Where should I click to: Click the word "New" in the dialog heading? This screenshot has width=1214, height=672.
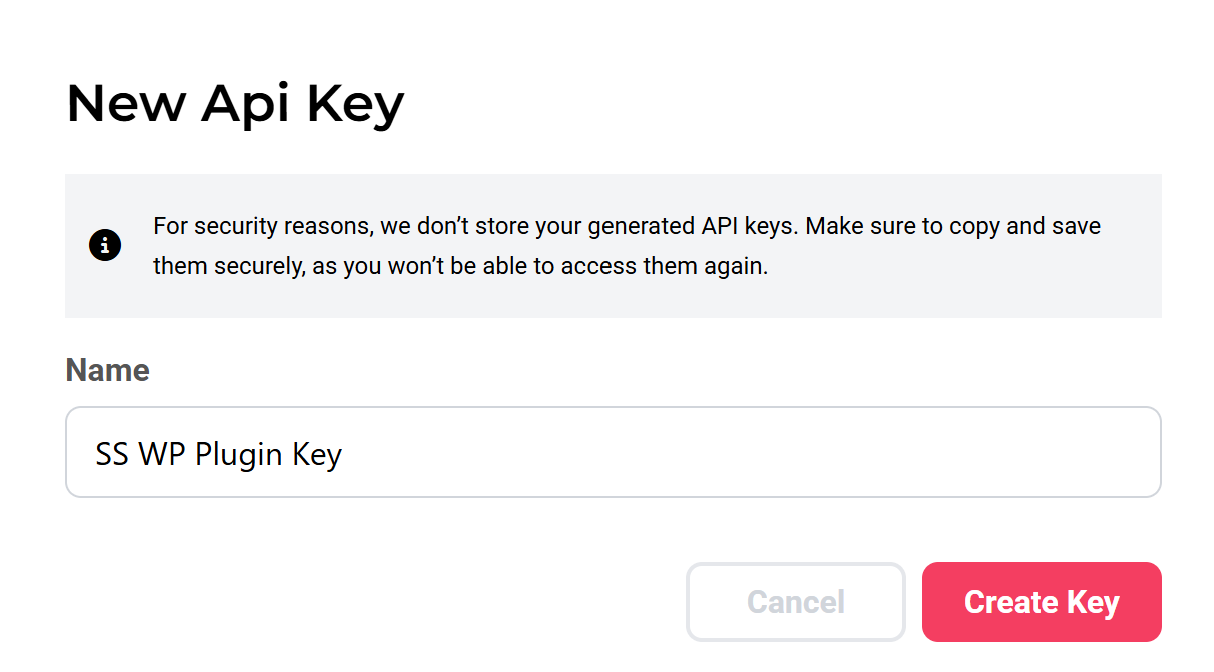click(125, 103)
